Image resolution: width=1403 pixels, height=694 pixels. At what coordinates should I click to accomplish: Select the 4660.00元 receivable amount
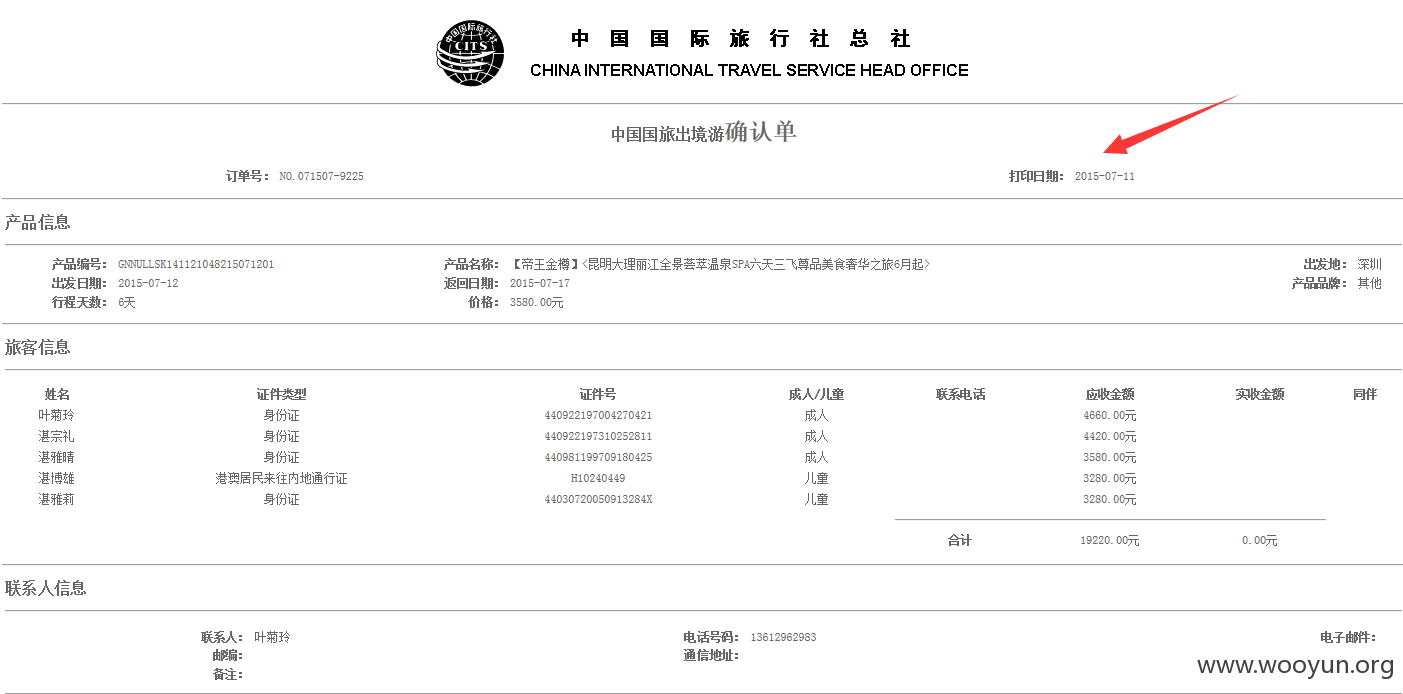(1110, 415)
